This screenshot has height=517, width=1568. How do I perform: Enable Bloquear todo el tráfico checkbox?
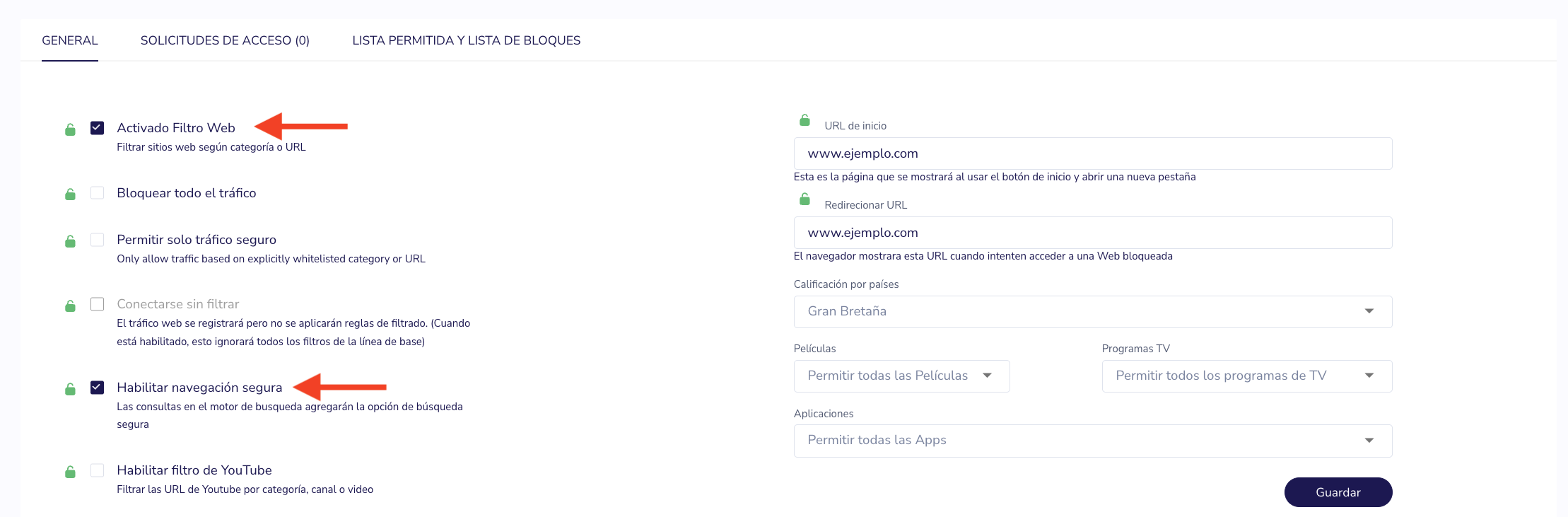coord(98,193)
